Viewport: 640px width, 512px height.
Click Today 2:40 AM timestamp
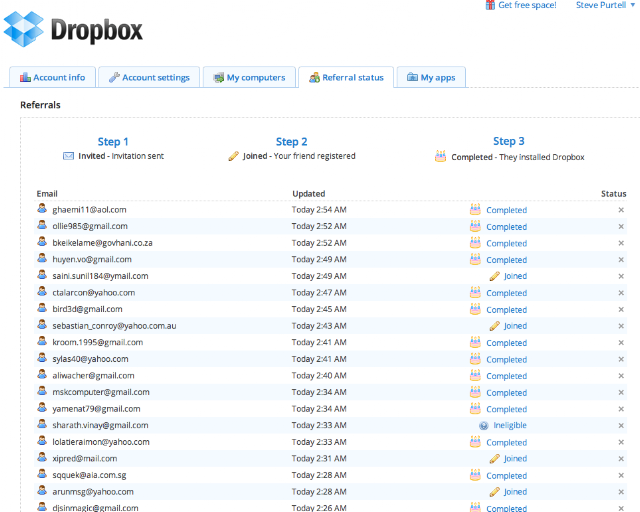pyautogui.click(x=319, y=376)
